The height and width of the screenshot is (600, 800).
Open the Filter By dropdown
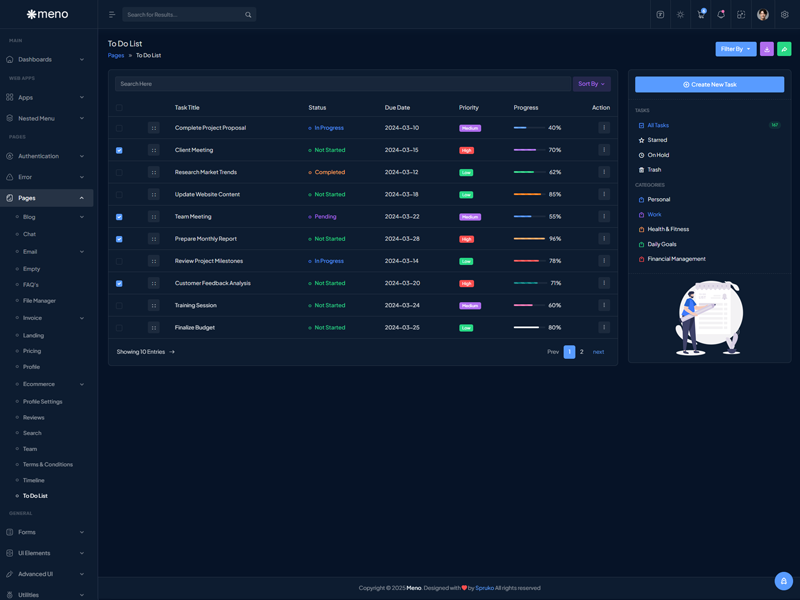point(735,49)
